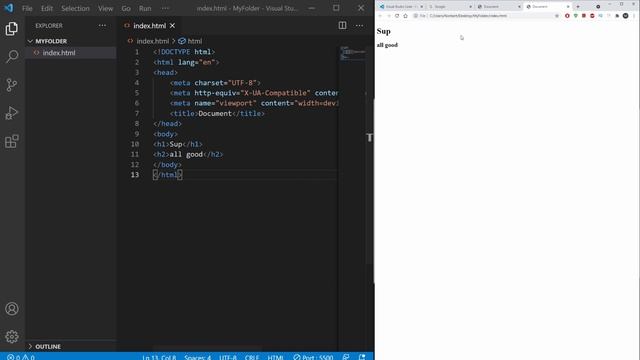This screenshot has height=360, width=640.
Task: Click the browser home button
Action: point(405,16)
